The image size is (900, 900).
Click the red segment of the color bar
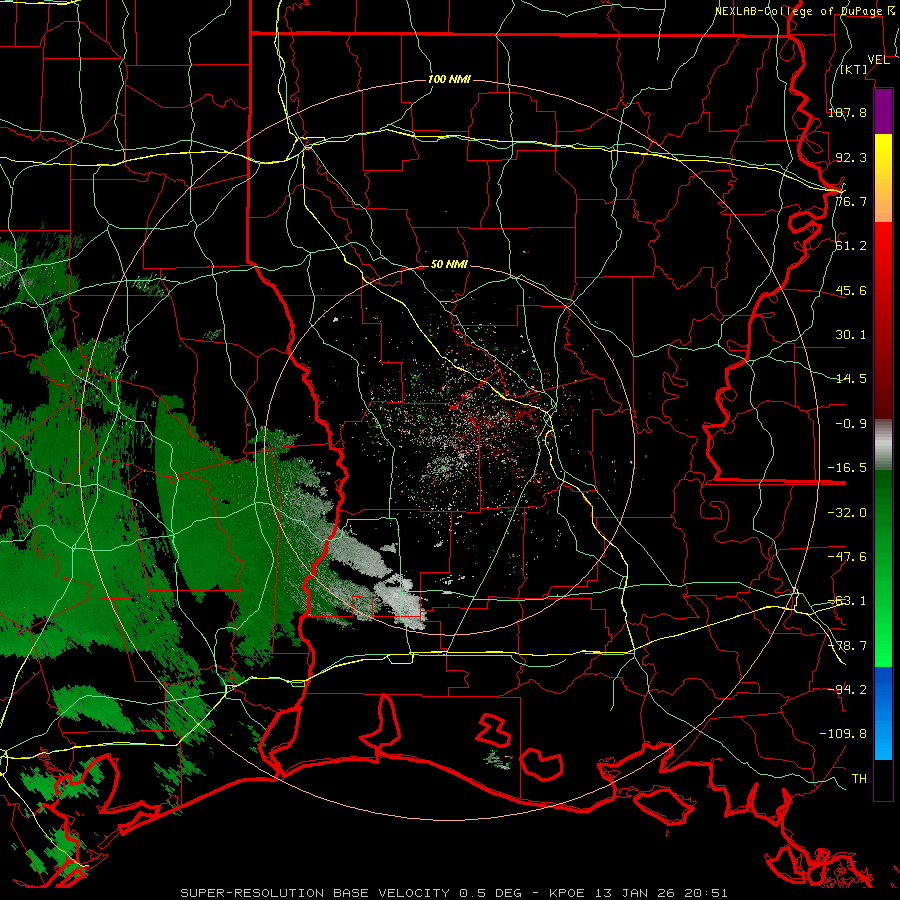tap(883, 320)
